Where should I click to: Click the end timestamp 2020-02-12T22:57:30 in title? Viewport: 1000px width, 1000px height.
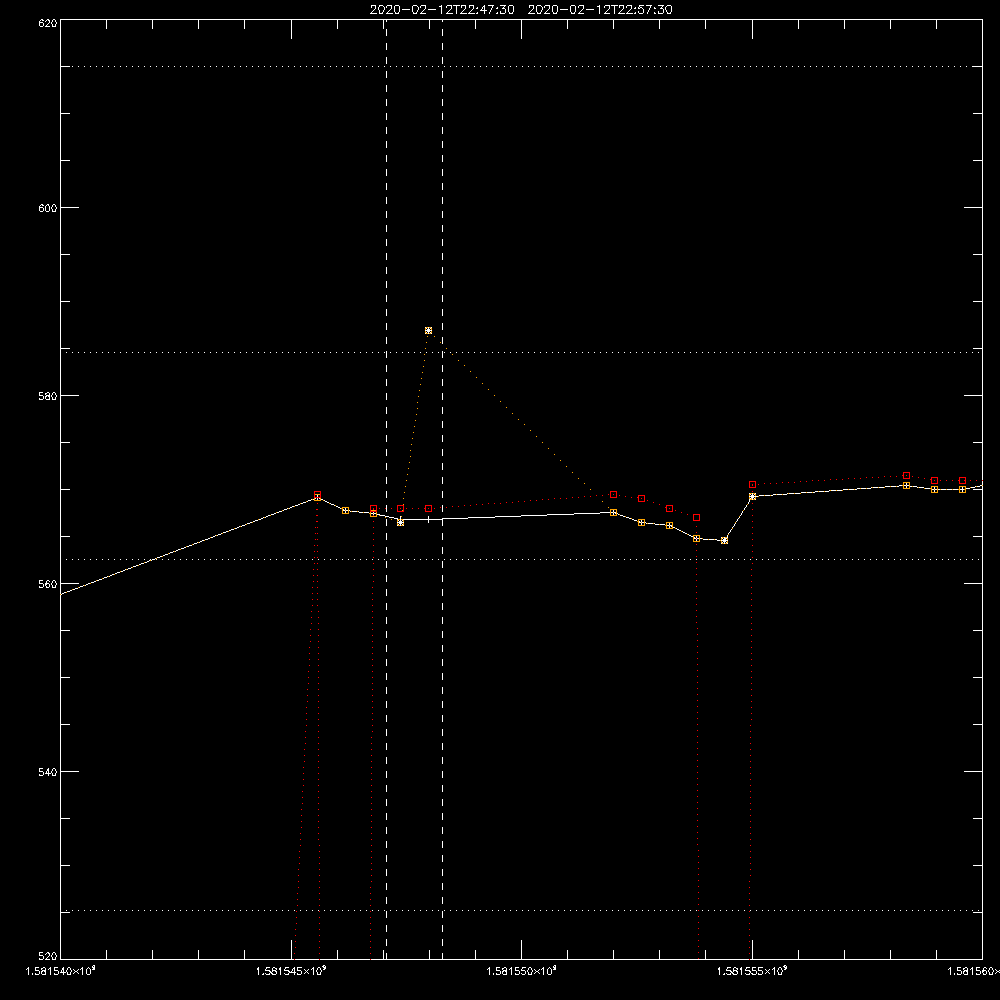[x=600, y=10]
